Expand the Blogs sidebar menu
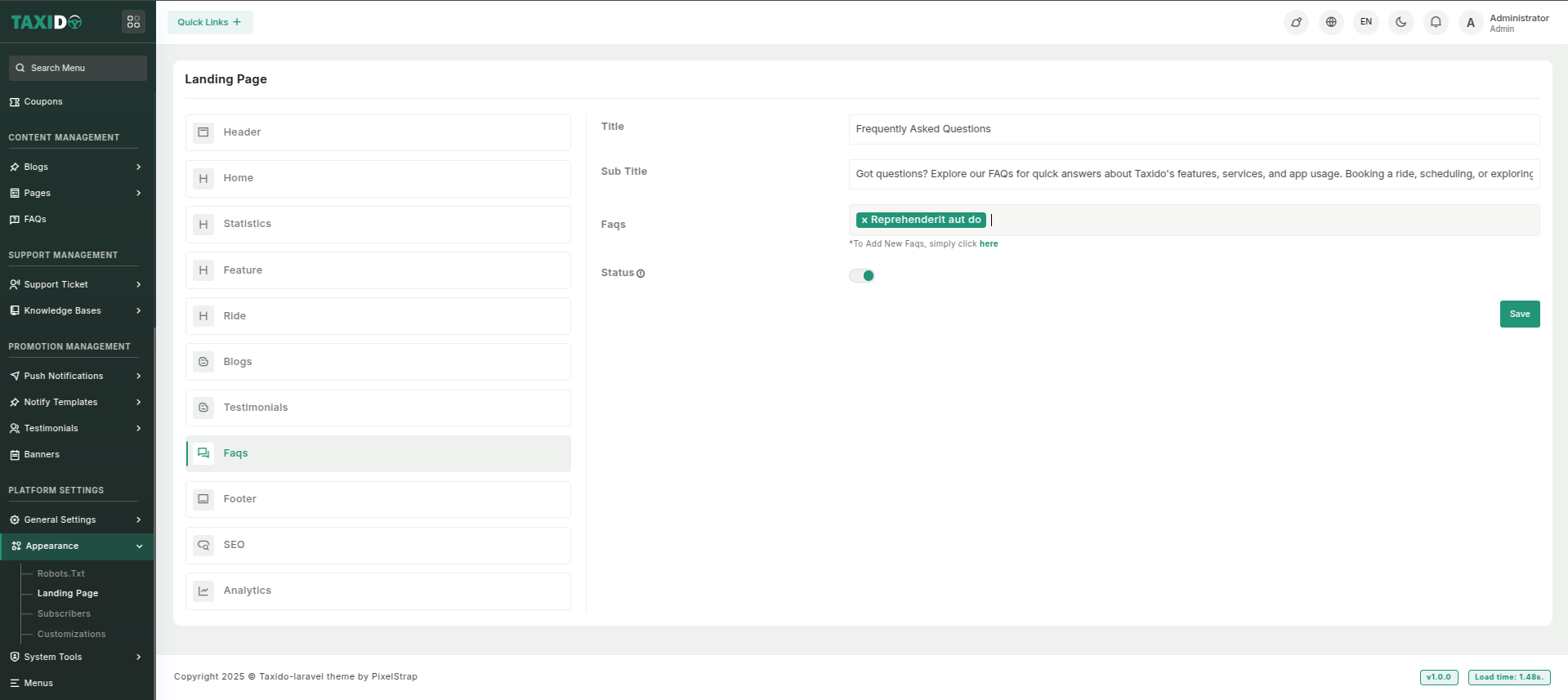Viewport: 1568px width, 700px height. pos(75,167)
